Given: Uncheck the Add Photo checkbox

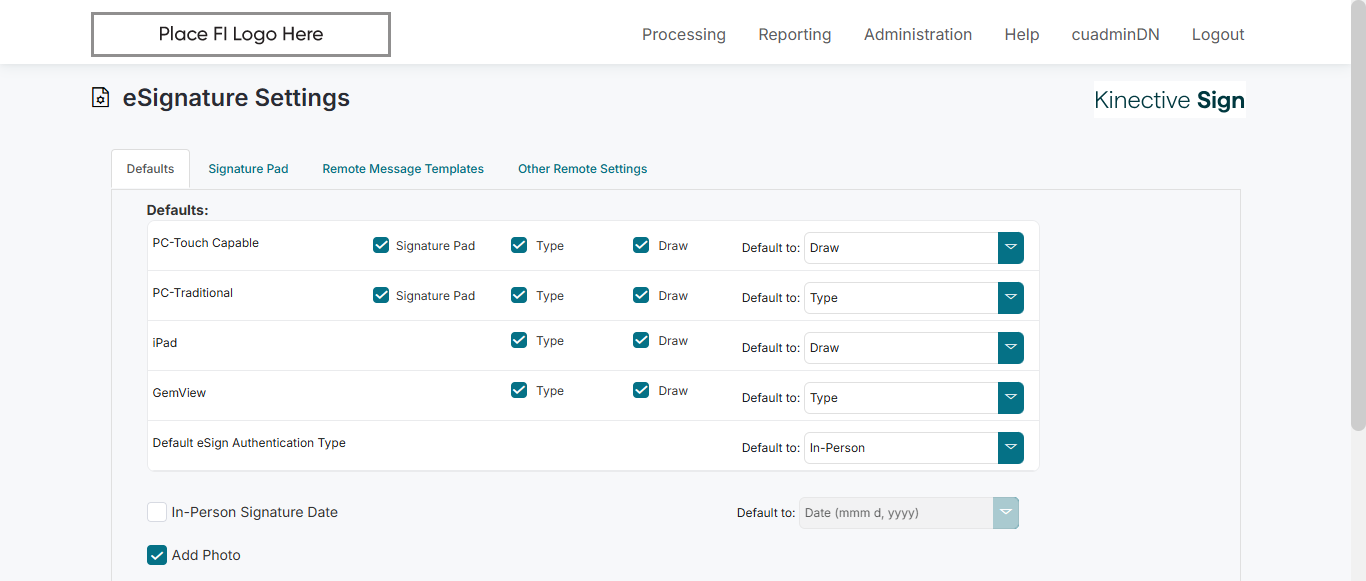Looking at the screenshot, I should pyautogui.click(x=157, y=555).
